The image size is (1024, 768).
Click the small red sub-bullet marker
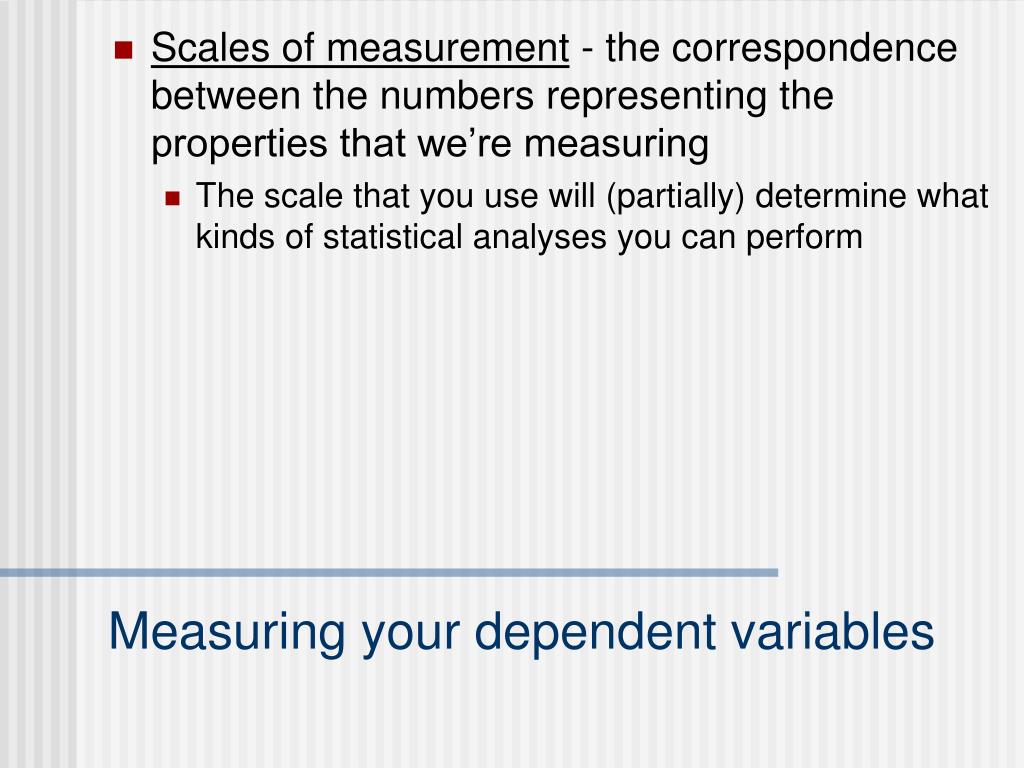[172, 198]
